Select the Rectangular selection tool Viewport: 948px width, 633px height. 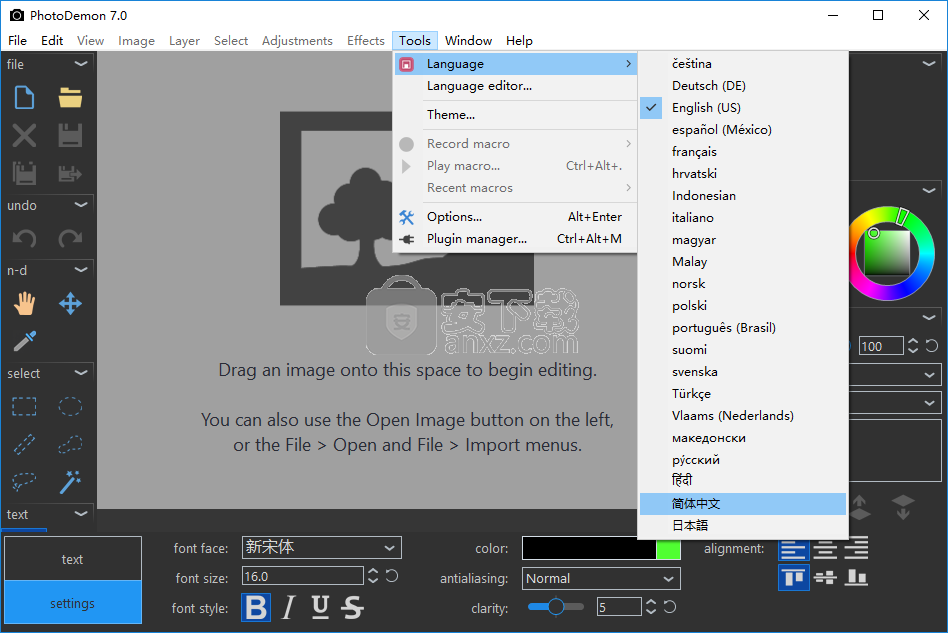24,407
